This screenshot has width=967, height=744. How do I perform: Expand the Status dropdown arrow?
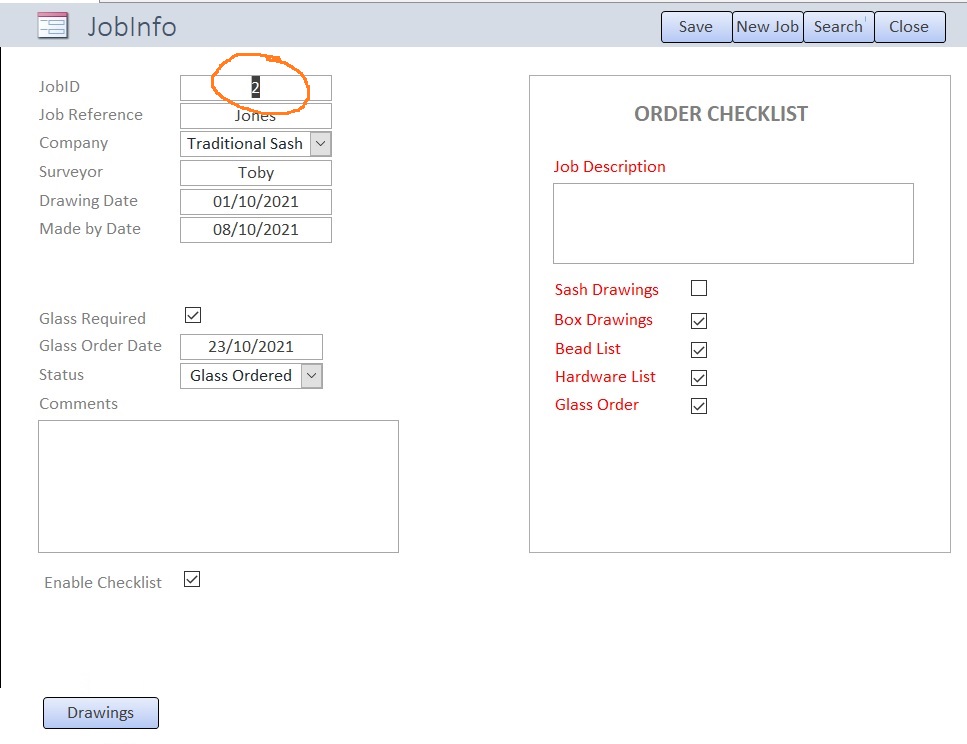311,376
